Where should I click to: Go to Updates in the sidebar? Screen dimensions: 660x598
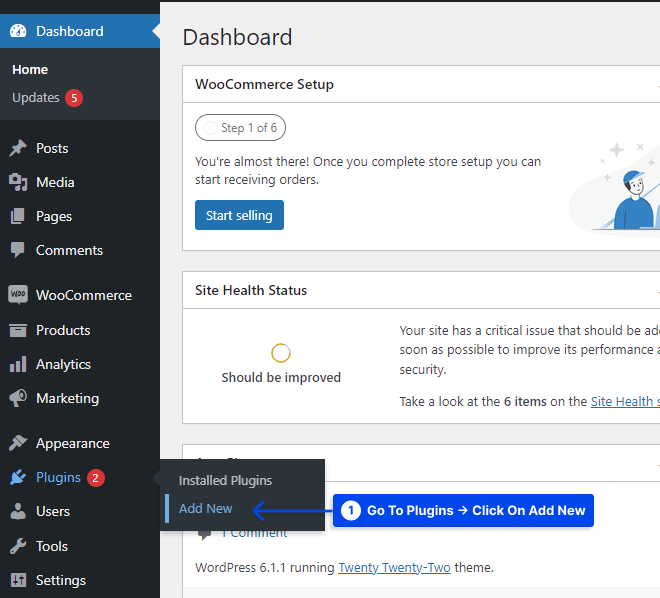pyautogui.click(x=36, y=98)
